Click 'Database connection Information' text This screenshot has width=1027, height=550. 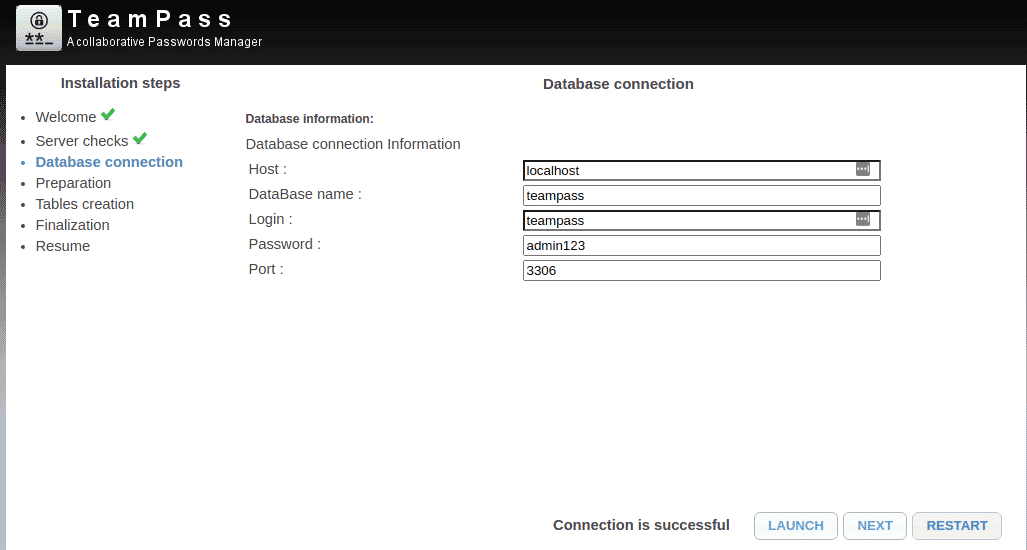(353, 144)
